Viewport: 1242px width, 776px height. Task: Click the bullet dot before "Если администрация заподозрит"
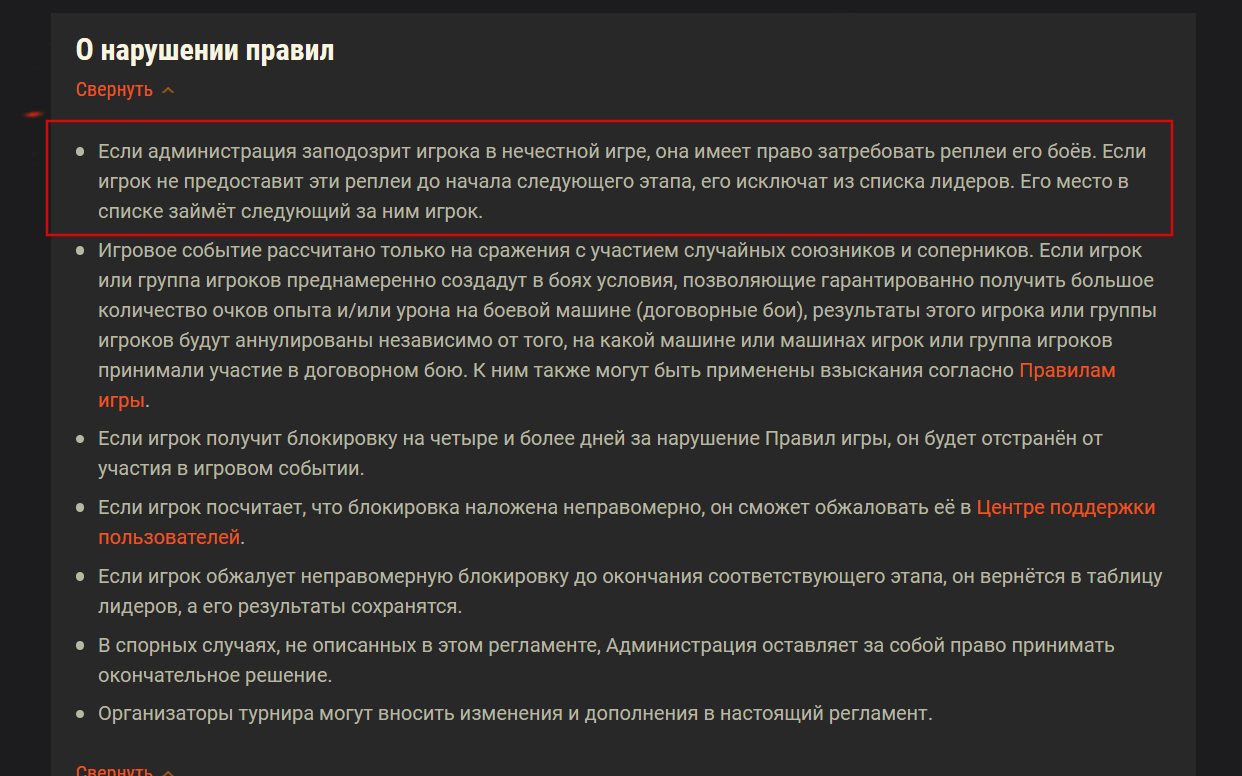[81, 152]
